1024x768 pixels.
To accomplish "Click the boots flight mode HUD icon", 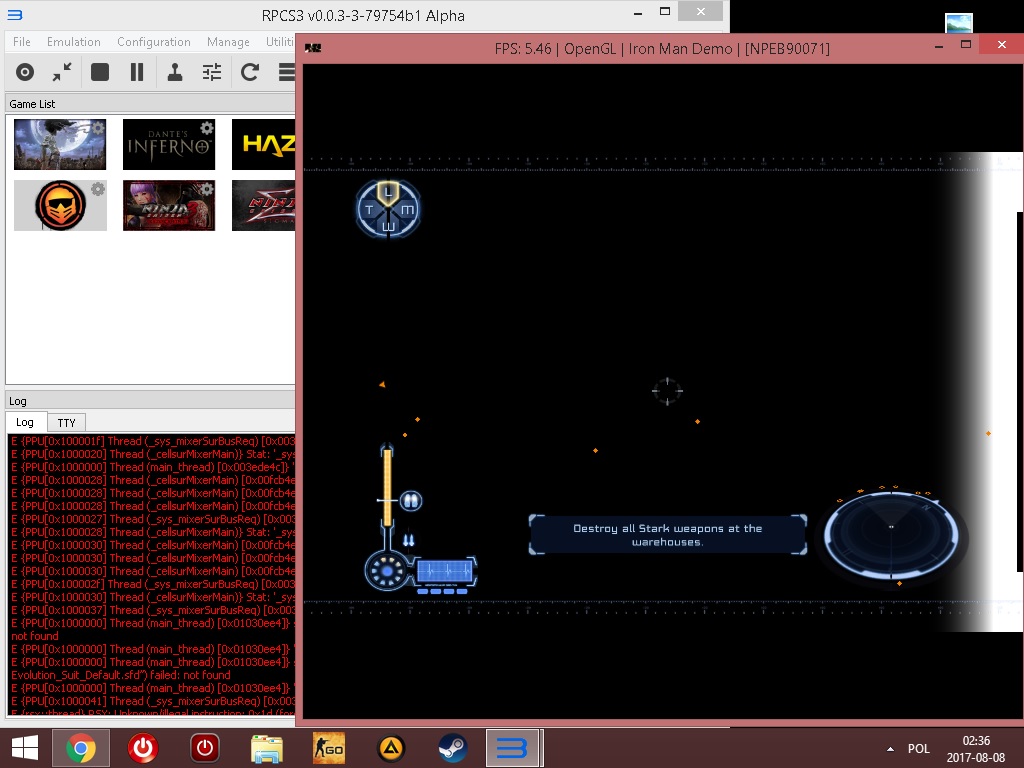I will click(411, 501).
